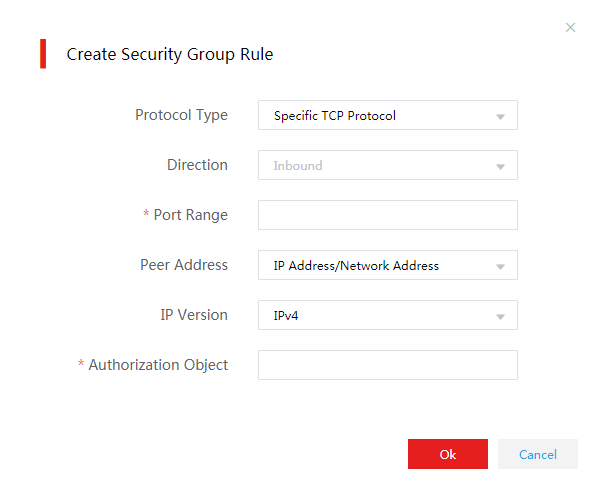Click the Peer Address label

[184, 265]
